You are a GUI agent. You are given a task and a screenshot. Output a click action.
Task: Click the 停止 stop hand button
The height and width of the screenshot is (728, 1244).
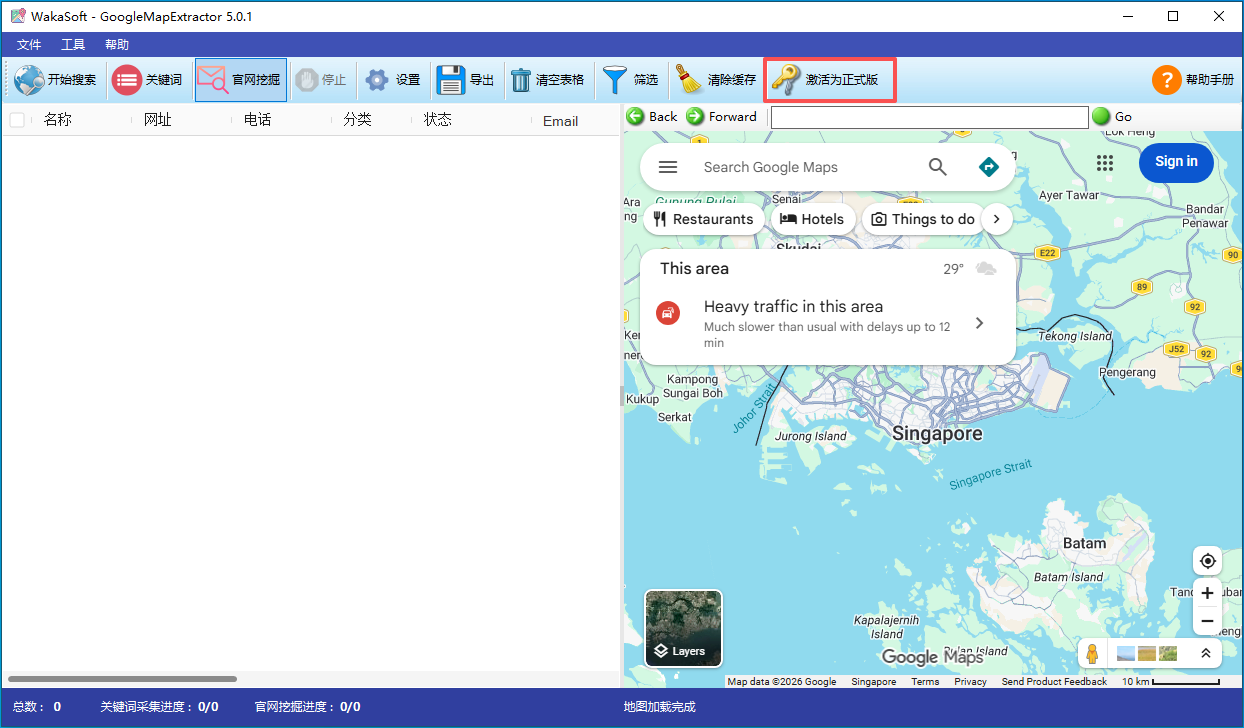(x=320, y=80)
